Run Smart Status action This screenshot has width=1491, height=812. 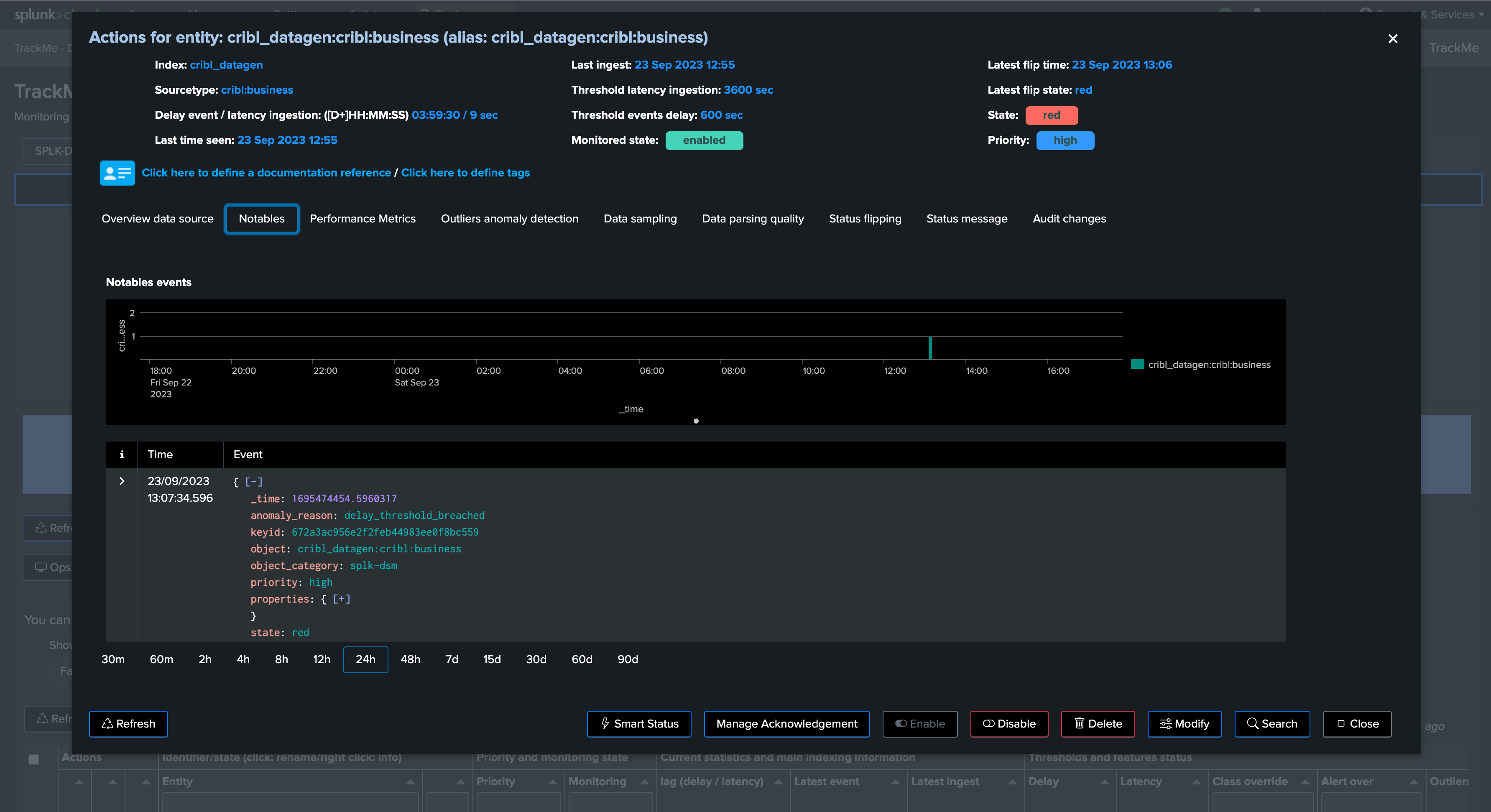[x=639, y=723]
